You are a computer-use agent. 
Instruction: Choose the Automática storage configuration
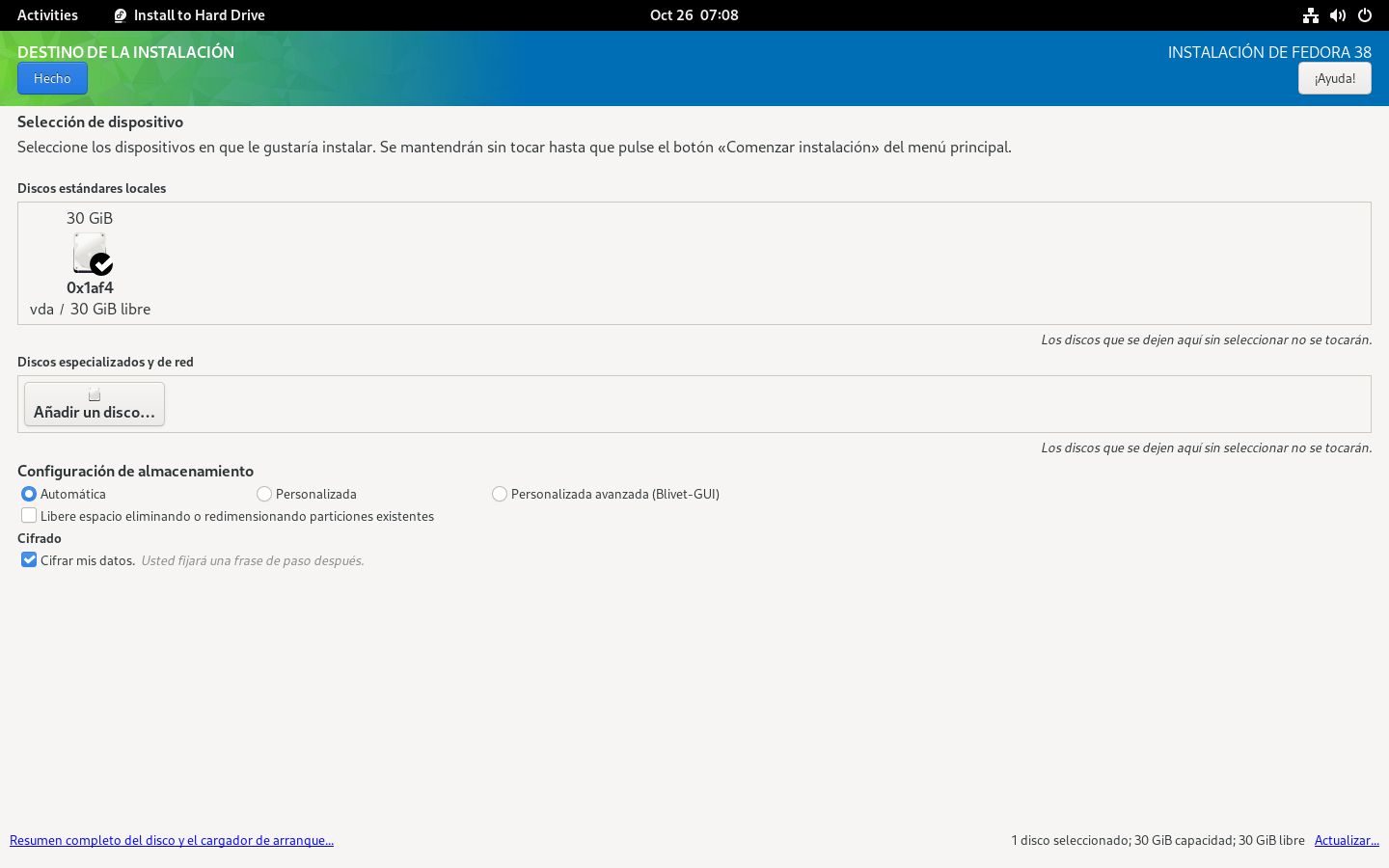(x=29, y=494)
